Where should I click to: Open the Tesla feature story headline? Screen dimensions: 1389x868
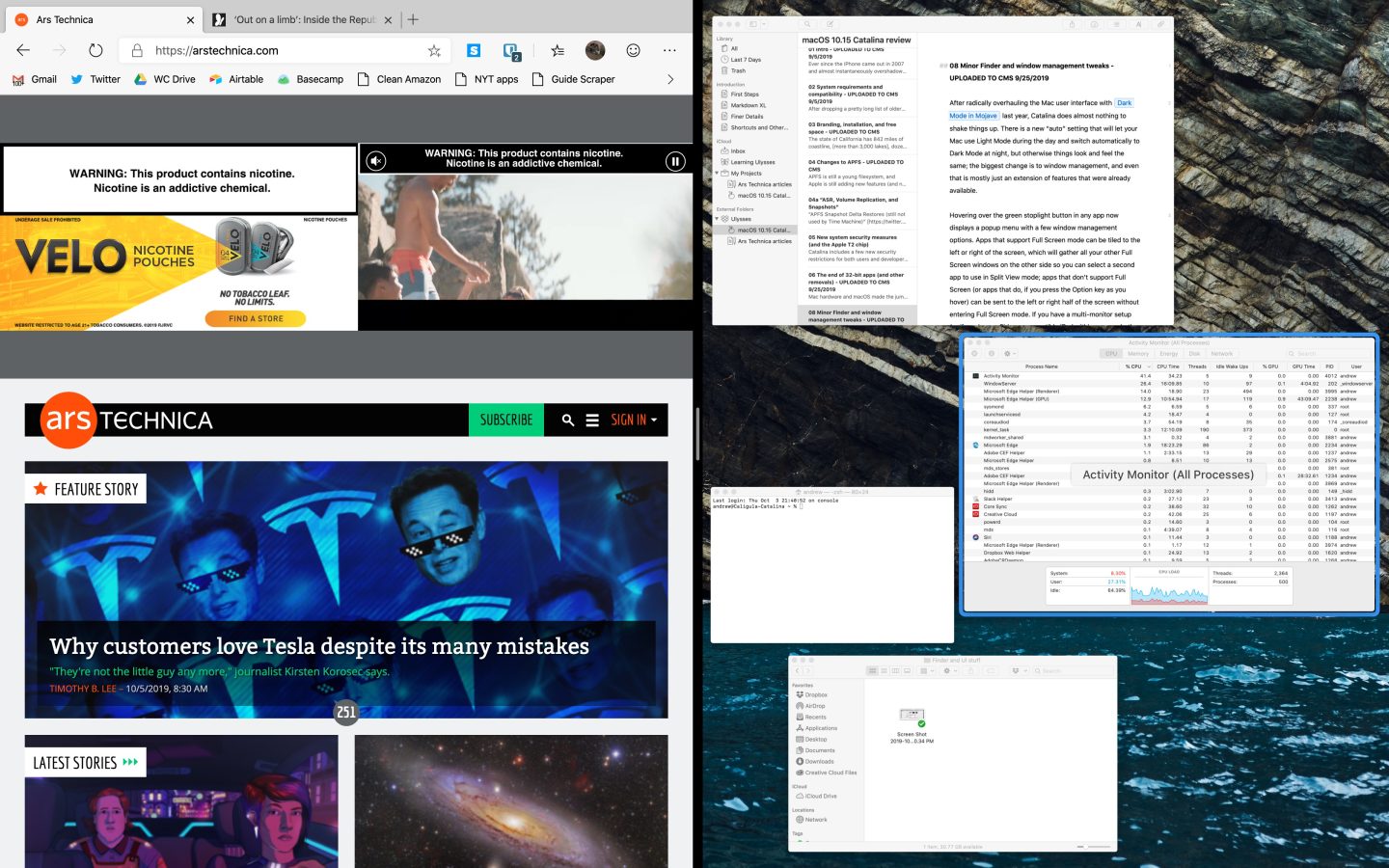coord(319,646)
